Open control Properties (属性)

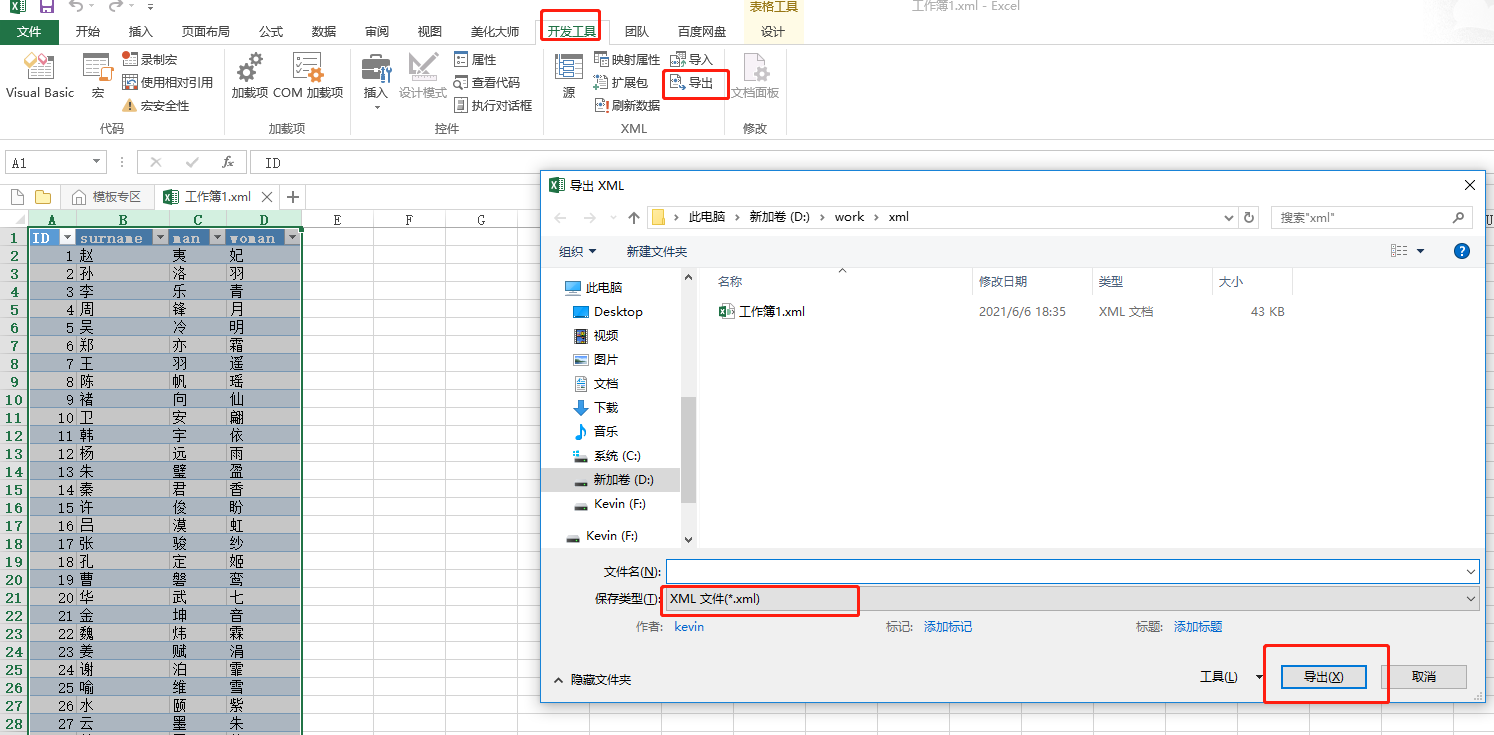click(x=475, y=59)
